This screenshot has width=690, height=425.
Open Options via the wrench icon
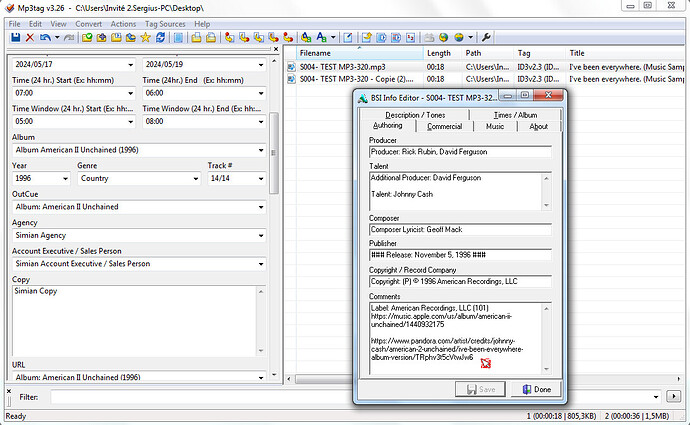(486, 38)
